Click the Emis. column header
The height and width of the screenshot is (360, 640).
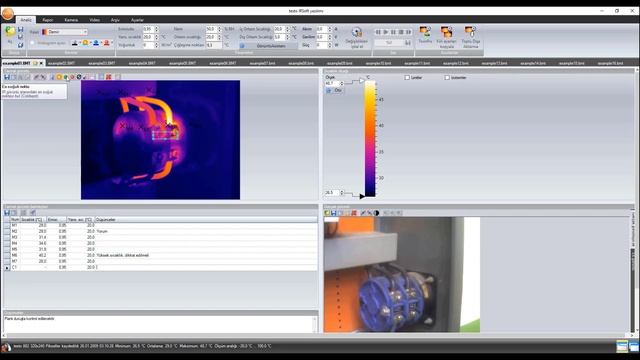[x=56, y=220]
